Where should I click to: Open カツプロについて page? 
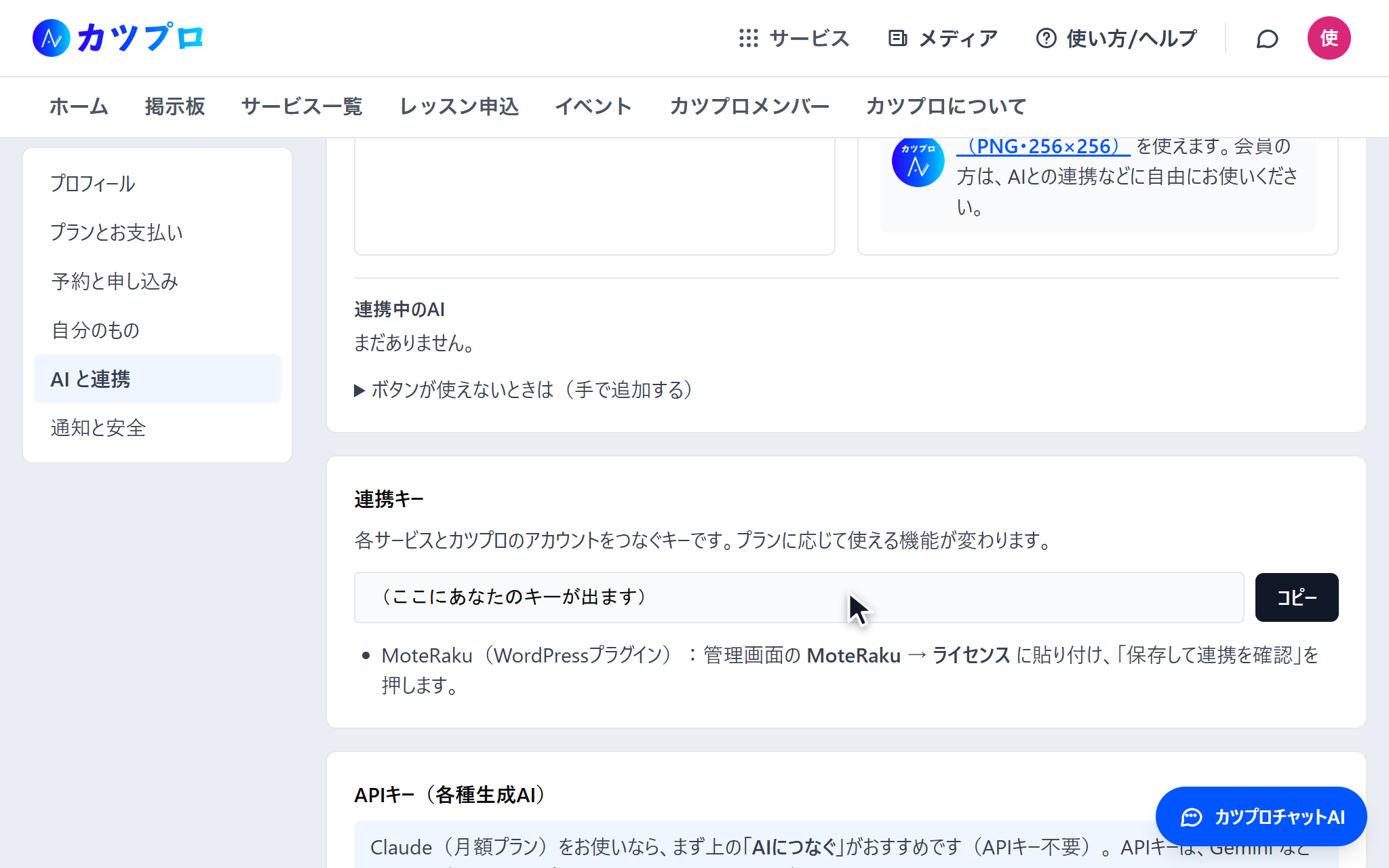[945, 106]
